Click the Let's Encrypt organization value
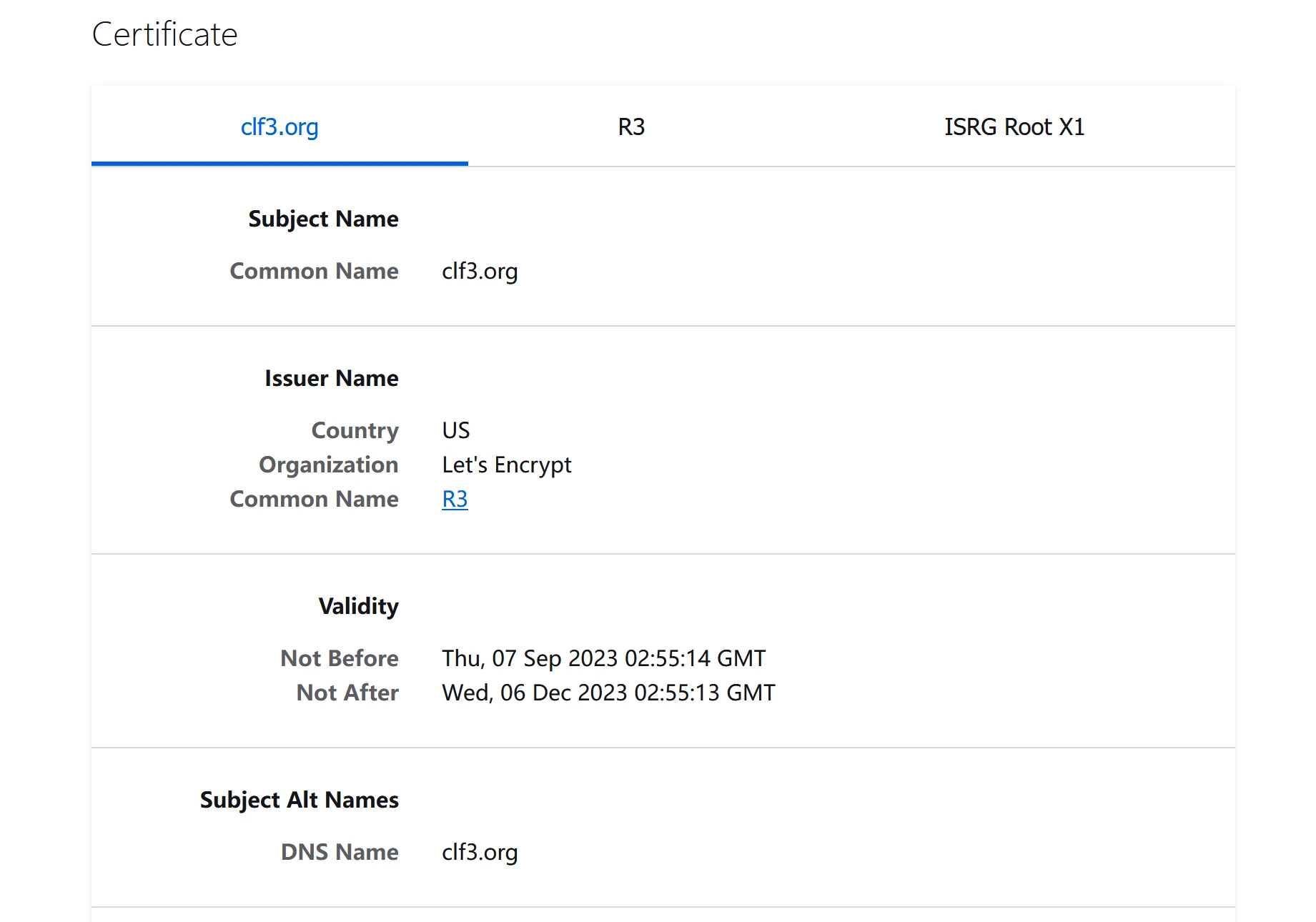The height and width of the screenshot is (922, 1316). [x=506, y=465]
